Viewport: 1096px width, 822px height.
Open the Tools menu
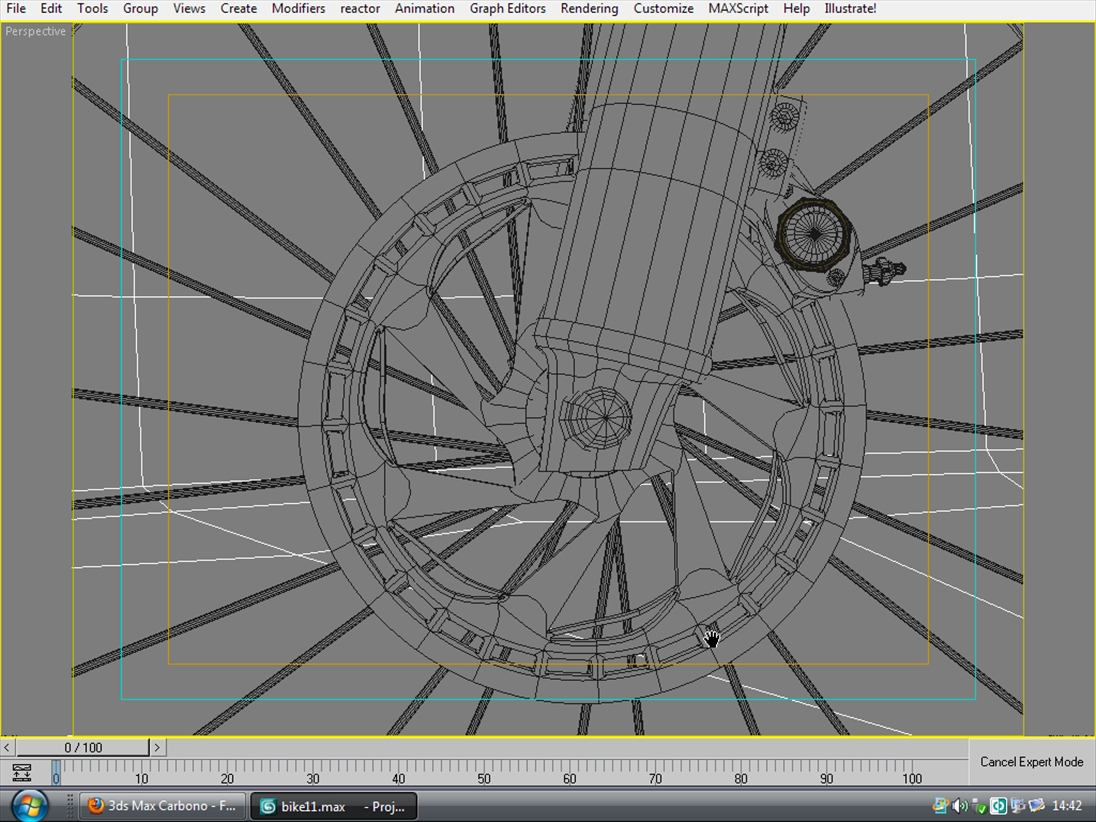(x=92, y=8)
